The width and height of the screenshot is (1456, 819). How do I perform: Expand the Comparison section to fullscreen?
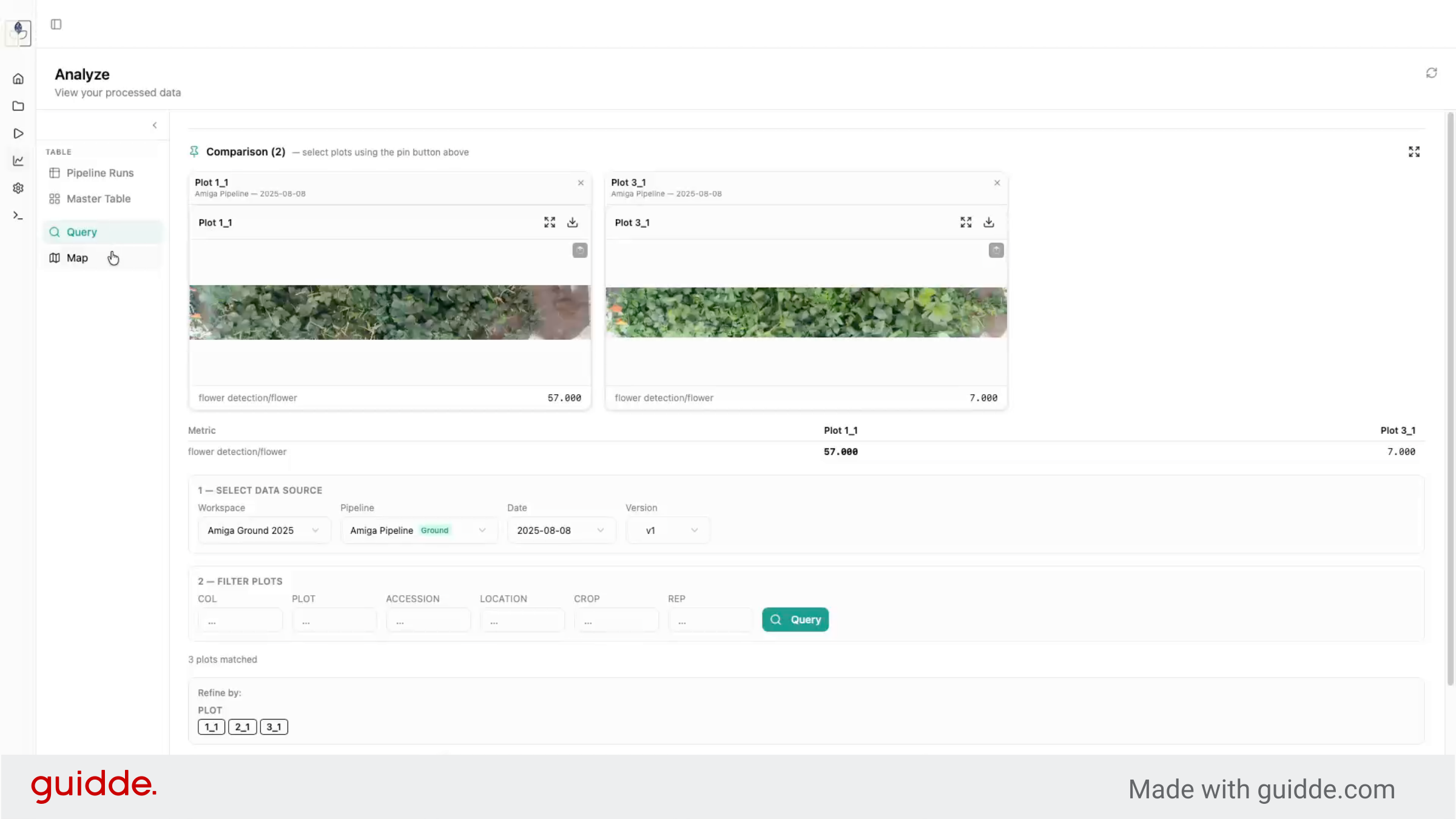pyautogui.click(x=1414, y=152)
